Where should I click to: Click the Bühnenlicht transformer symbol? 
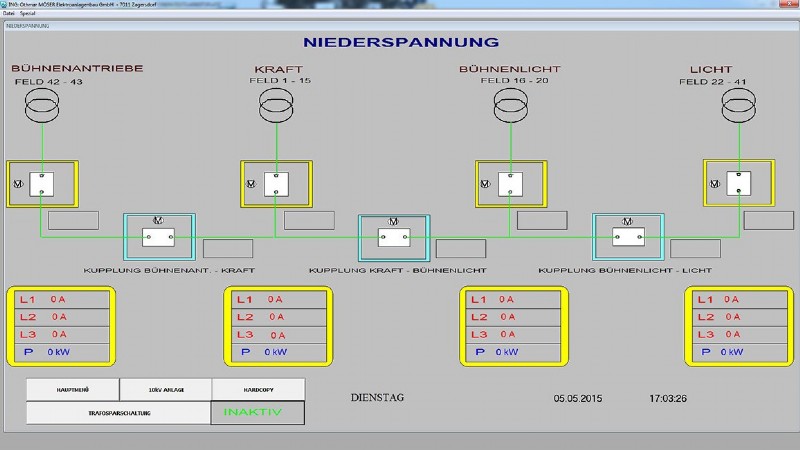[x=509, y=104]
